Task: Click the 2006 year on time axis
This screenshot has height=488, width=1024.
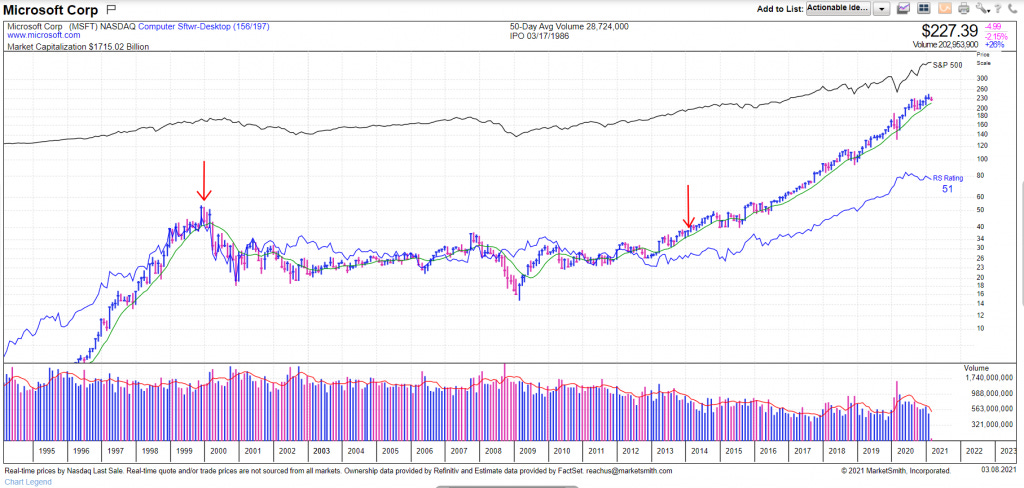Action: (424, 451)
